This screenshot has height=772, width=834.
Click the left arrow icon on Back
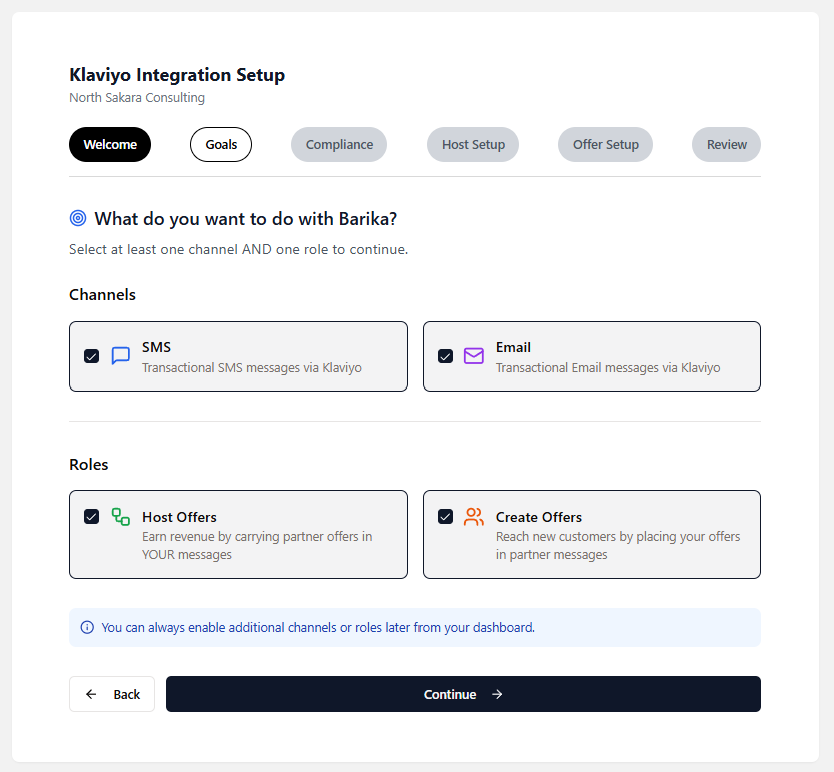click(x=92, y=694)
